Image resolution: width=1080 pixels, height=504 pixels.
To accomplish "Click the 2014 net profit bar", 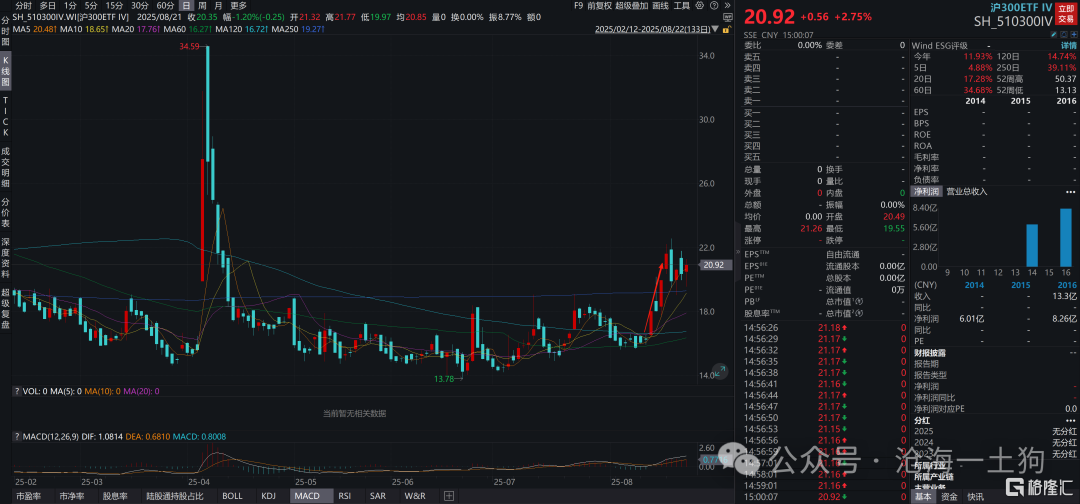I will coord(1032,245).
